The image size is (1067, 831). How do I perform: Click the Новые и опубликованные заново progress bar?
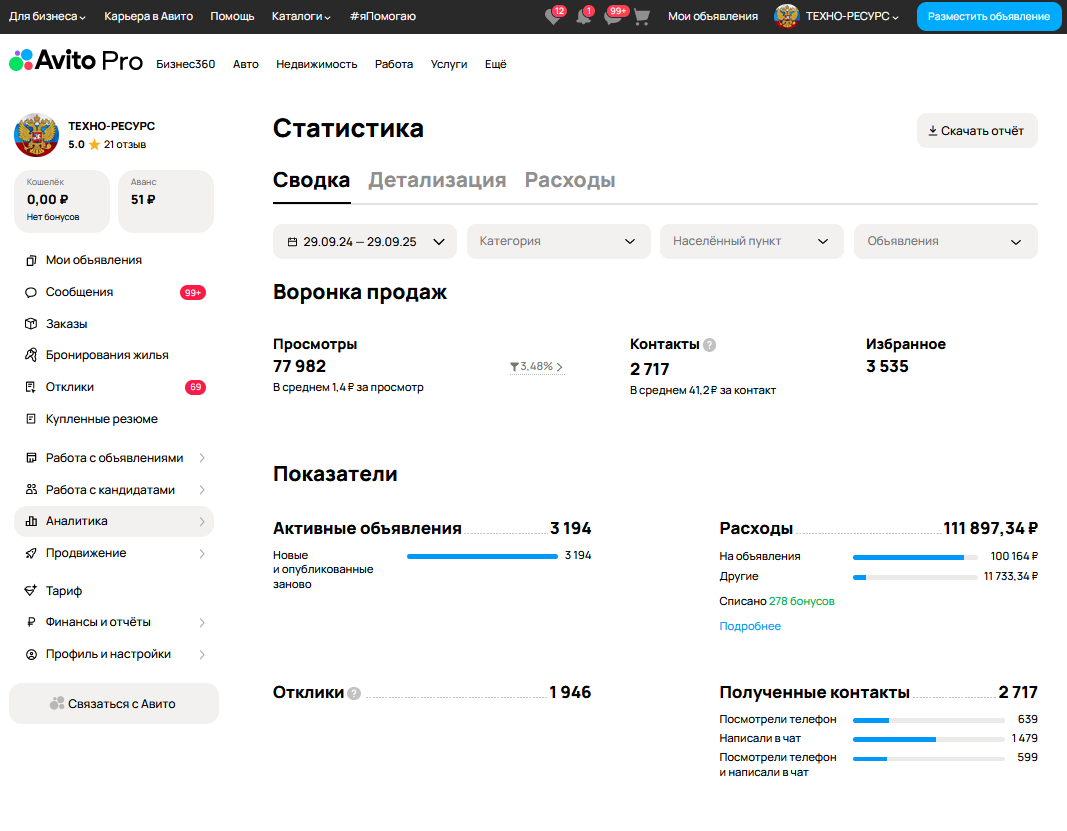click(482, 555)
